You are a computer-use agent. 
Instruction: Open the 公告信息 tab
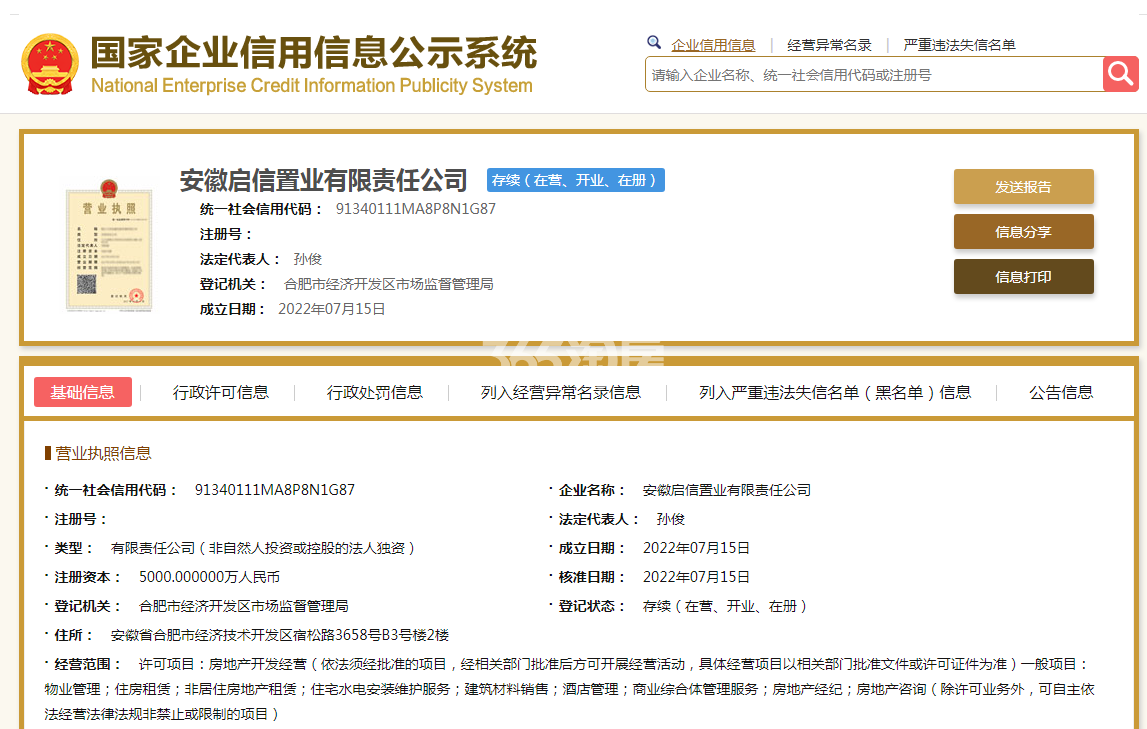pyautogui.click(x=1061, y=393)
